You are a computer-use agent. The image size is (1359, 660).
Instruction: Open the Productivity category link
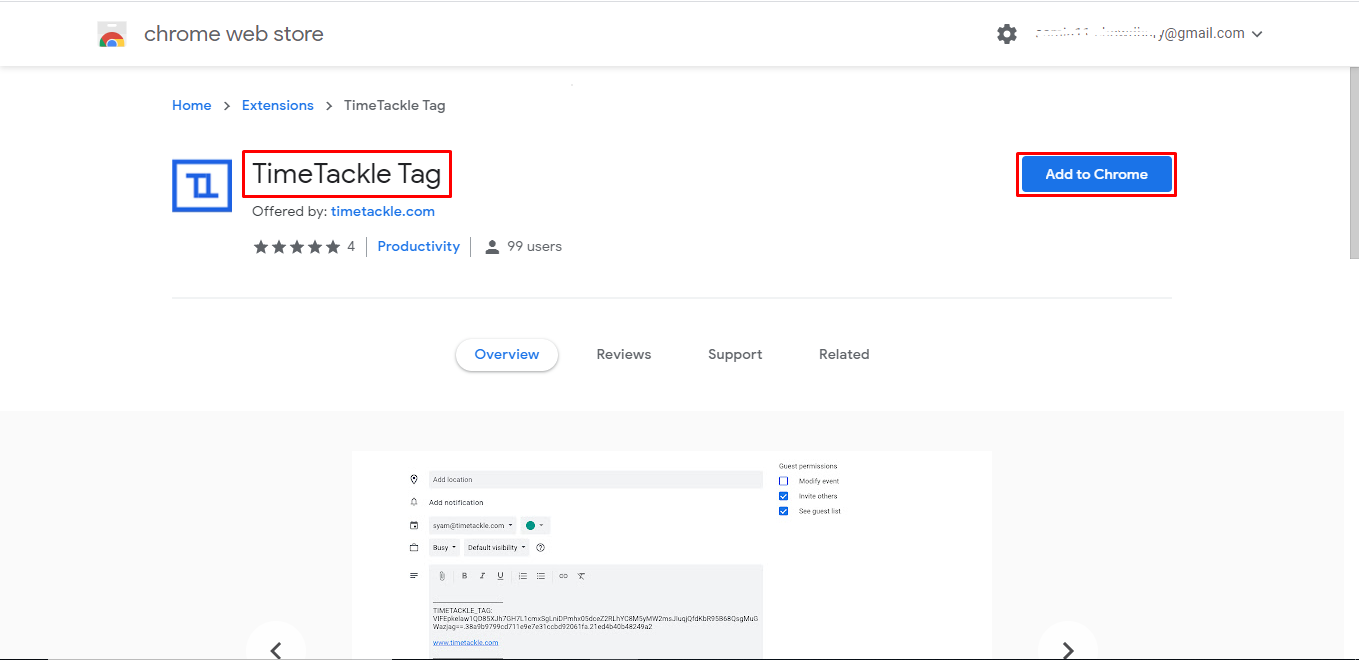coord(419,247)
